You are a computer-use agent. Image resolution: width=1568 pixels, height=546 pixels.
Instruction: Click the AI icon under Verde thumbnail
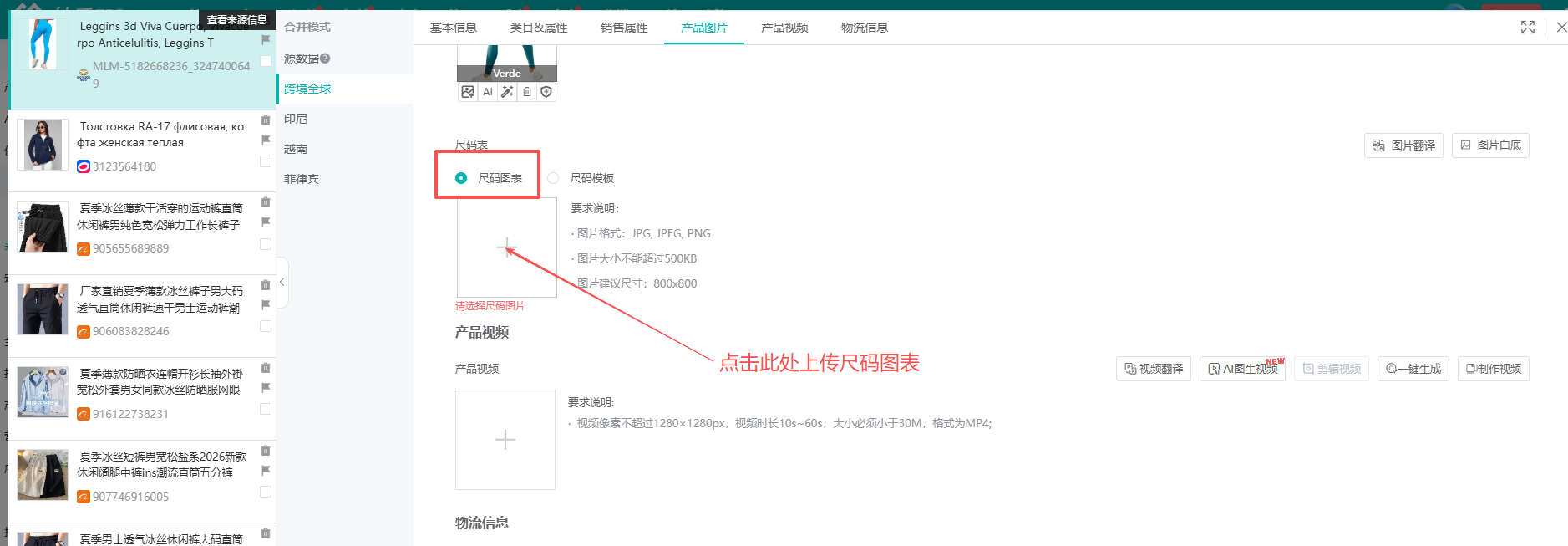(488, 92)
